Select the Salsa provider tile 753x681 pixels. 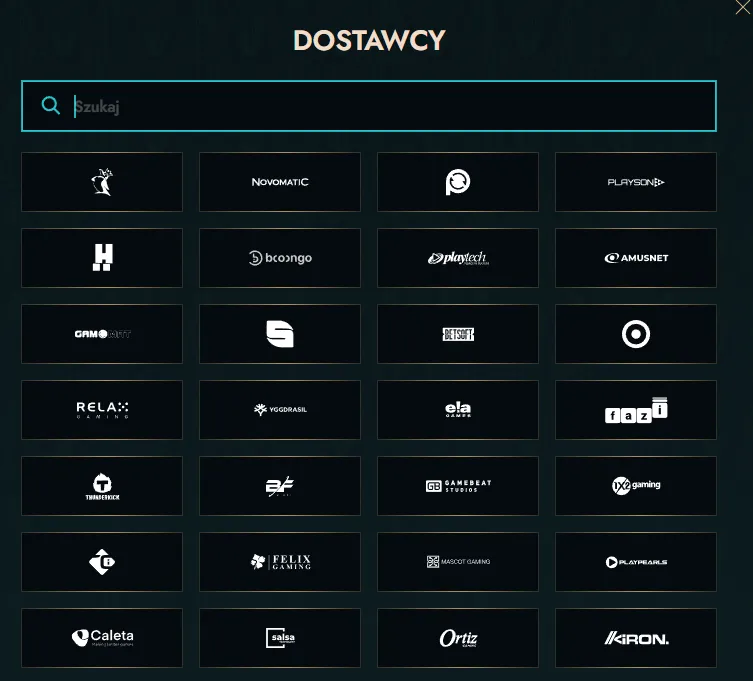pyautogui.click(x=280, y=638)
